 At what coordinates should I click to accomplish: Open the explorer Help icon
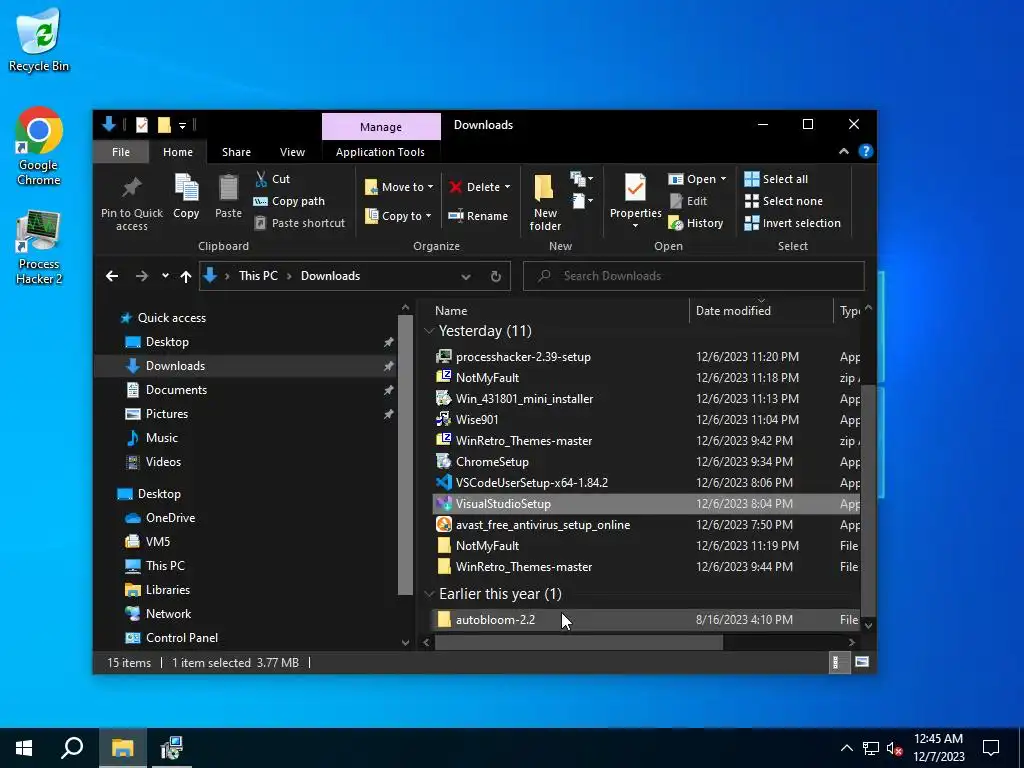[x=866, y=152]
